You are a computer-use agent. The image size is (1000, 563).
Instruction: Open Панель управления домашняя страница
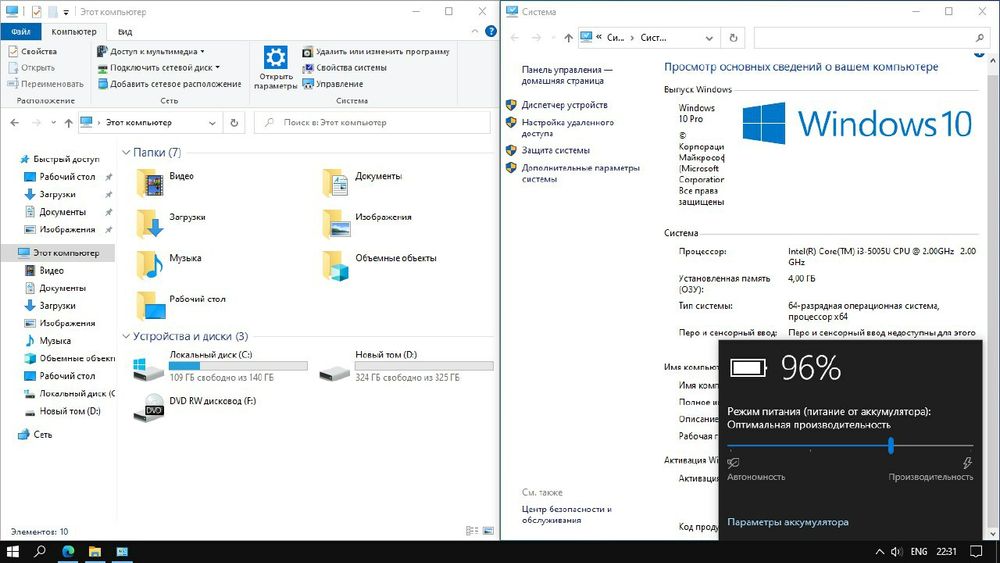click(x=567, y=75)
